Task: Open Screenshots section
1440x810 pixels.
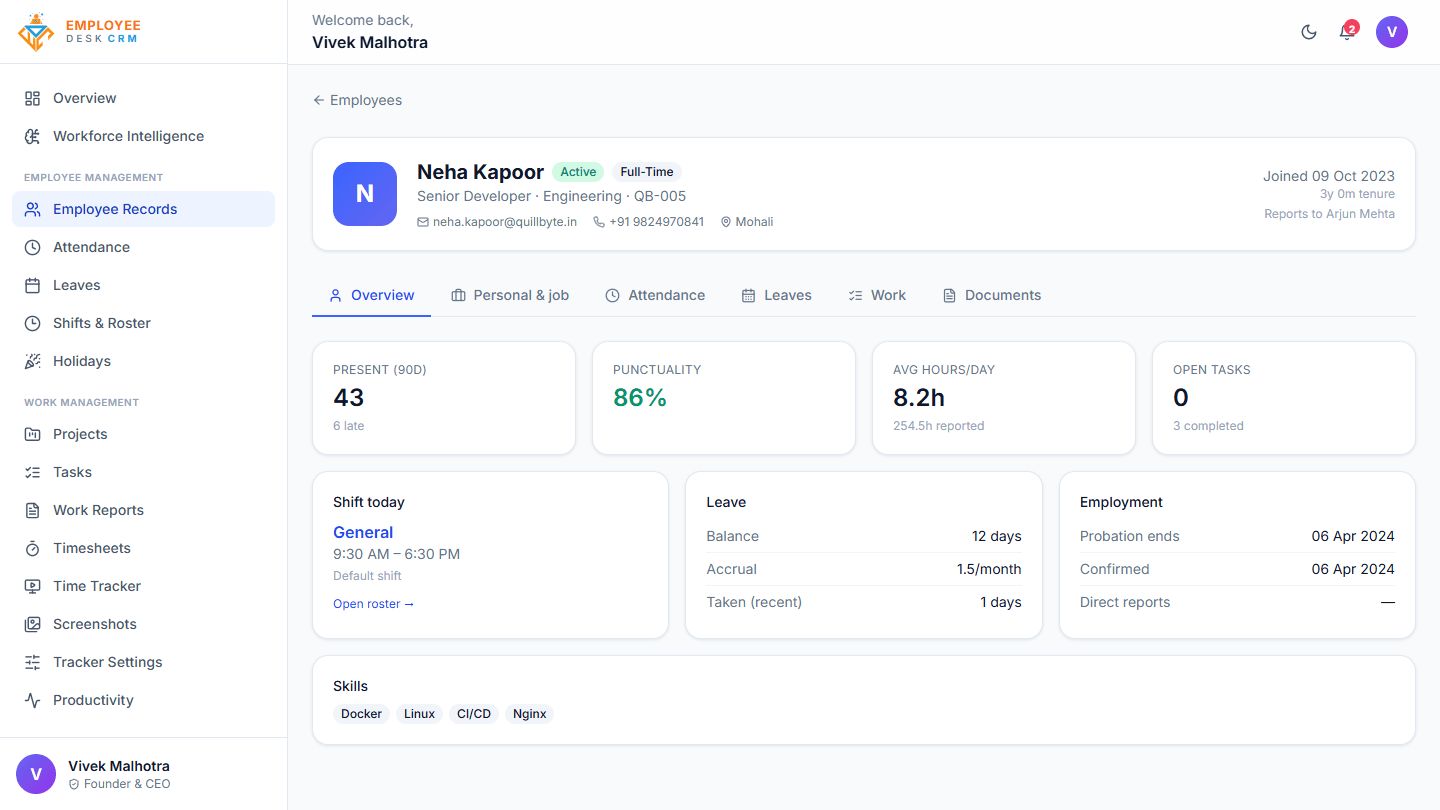Action: click(143, 624)
